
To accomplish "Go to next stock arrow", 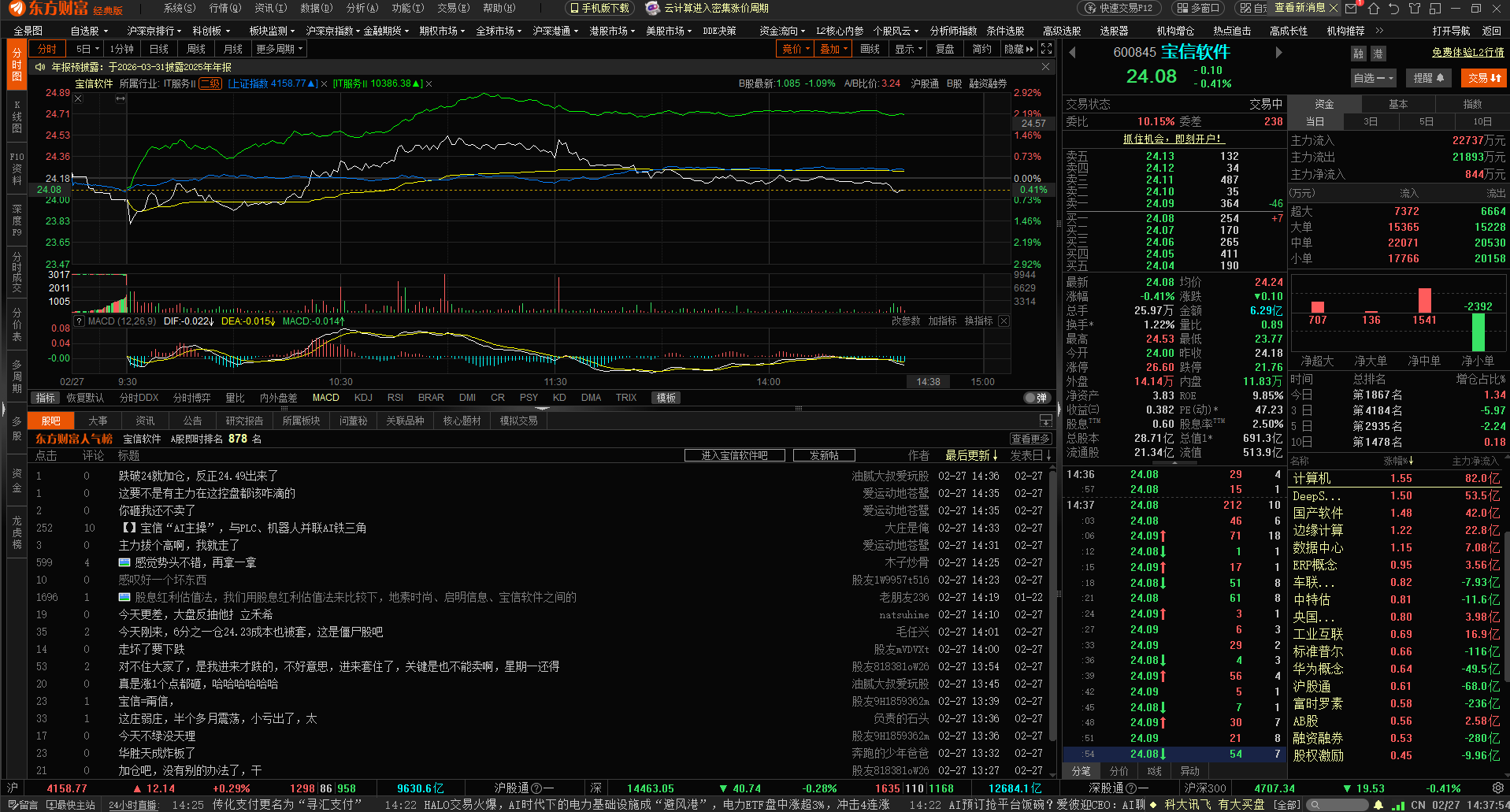I will pos(1278,53).
